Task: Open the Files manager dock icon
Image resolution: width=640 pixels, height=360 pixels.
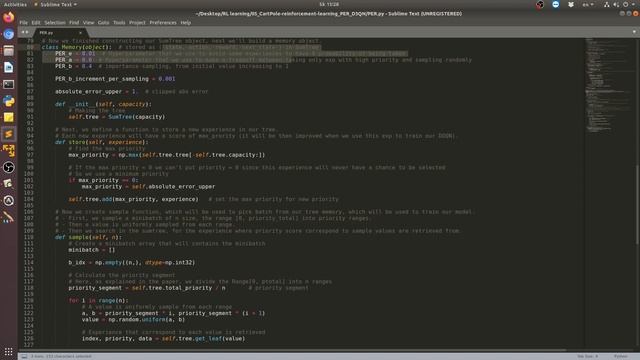Action: pos(9,51)
